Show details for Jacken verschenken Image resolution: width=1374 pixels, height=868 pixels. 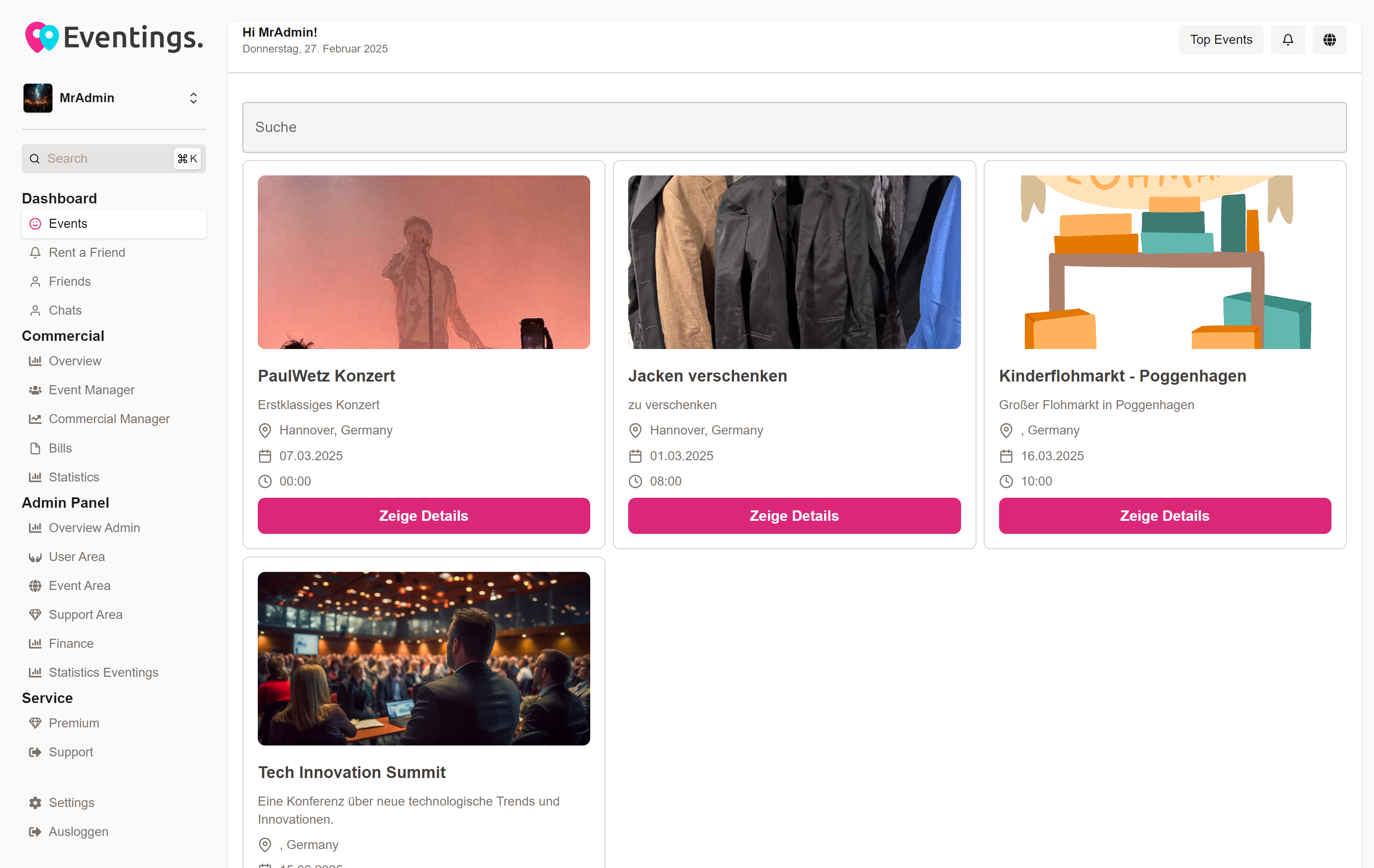point(794,515)
